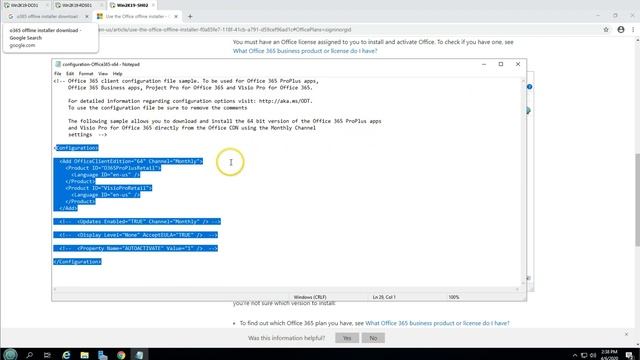Maximize the Notepad window

501,64
